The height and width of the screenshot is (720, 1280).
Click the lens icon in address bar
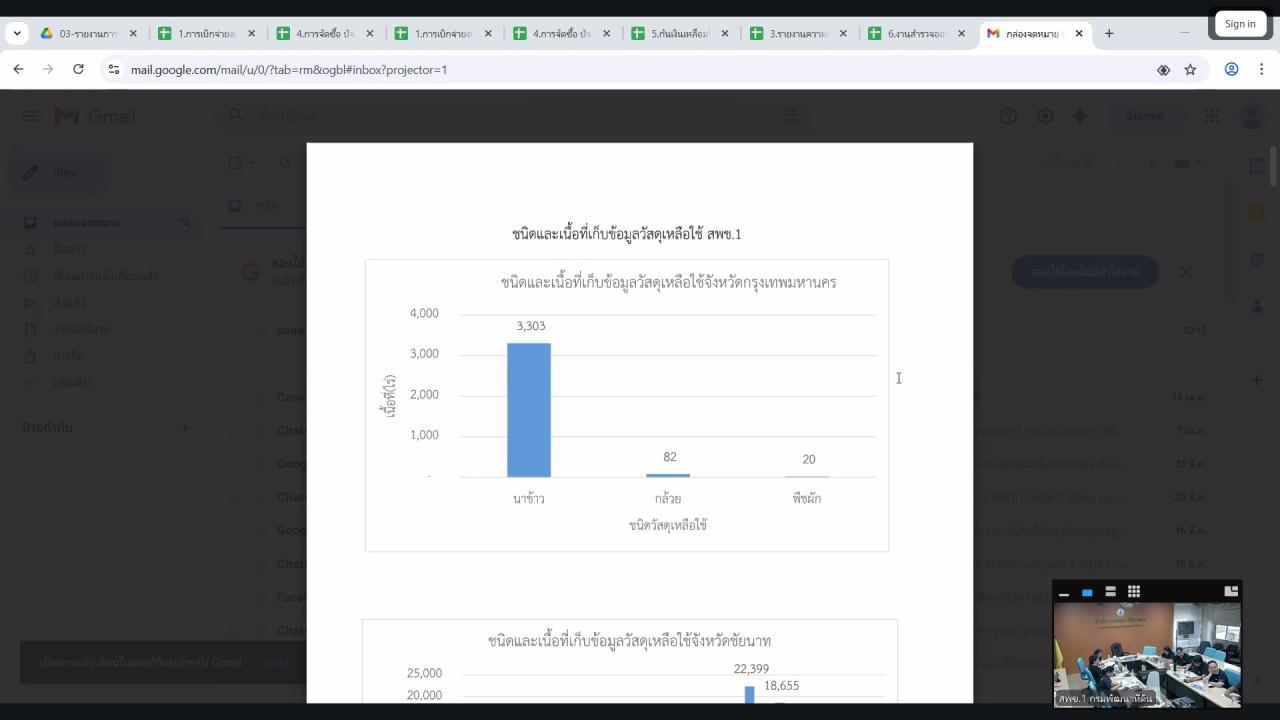[x=1163, y=69]
